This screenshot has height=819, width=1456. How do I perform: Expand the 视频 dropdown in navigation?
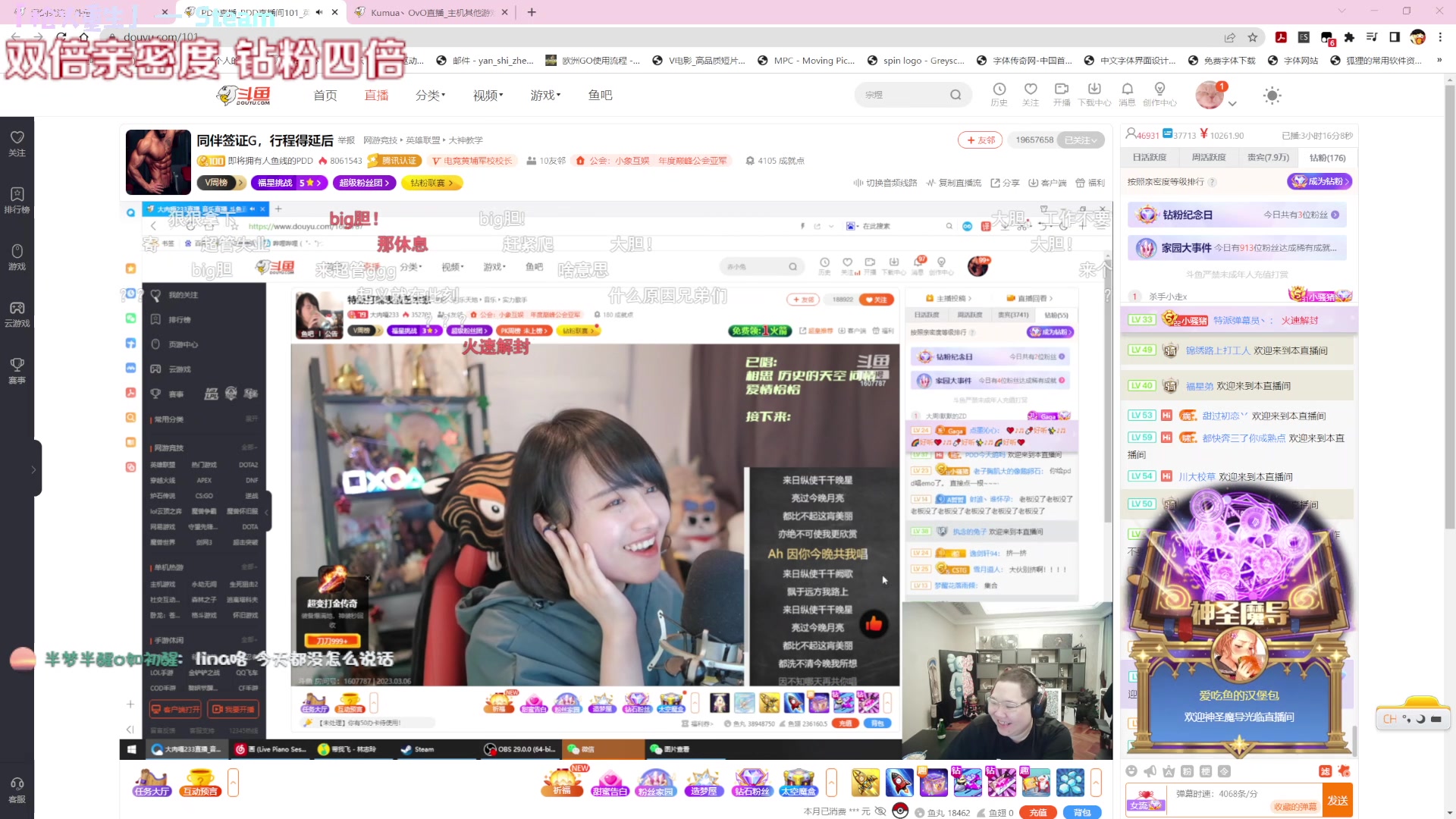[x=488, y=95]
